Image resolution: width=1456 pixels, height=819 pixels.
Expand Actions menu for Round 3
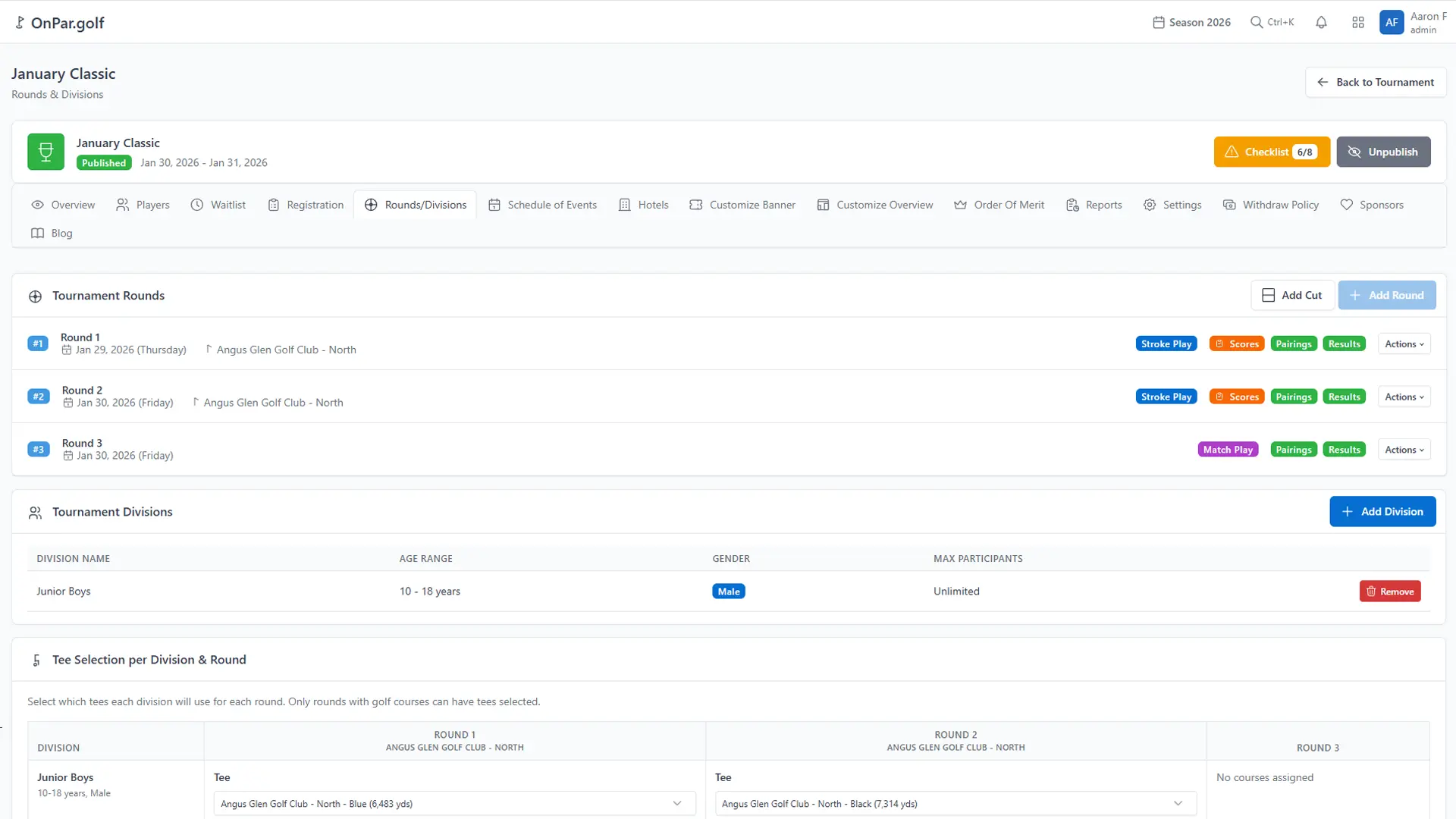(1403, 449)
